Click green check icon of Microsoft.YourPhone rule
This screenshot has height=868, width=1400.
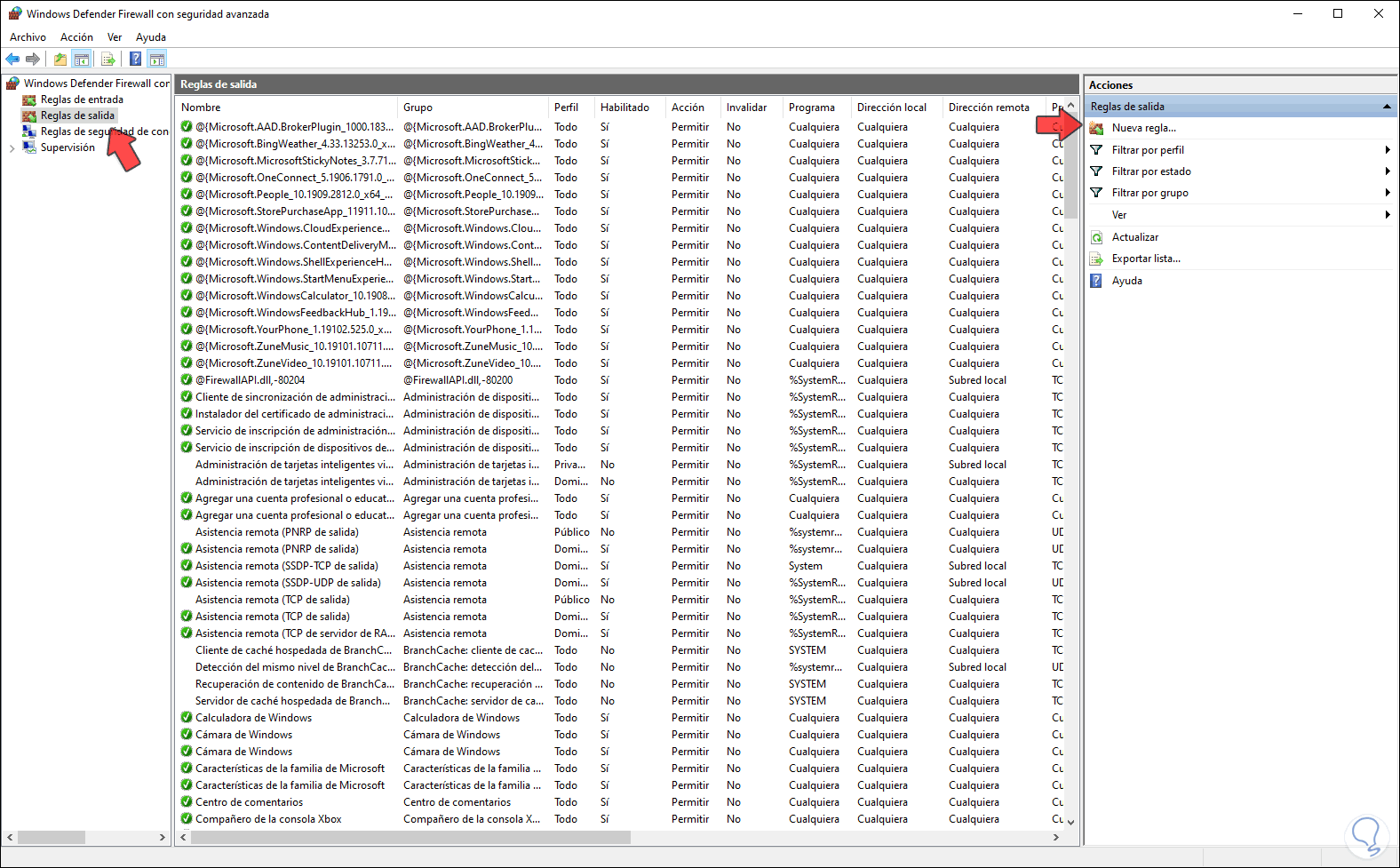pyautogui.click(x=187, y=330)
